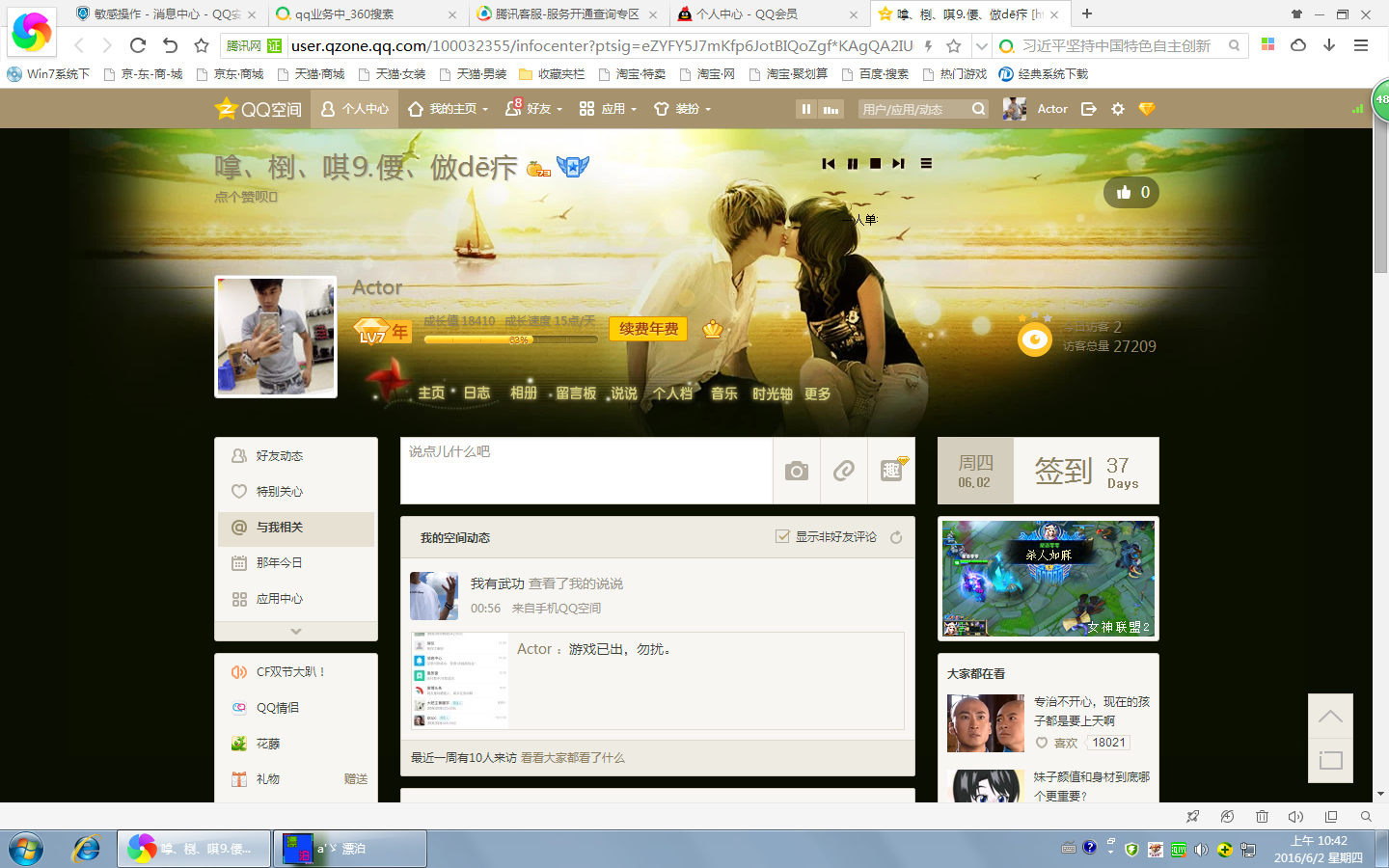1389x868 pixels.
Task: Click the Qzone settings gear icon
Action: pos(1118,109)
